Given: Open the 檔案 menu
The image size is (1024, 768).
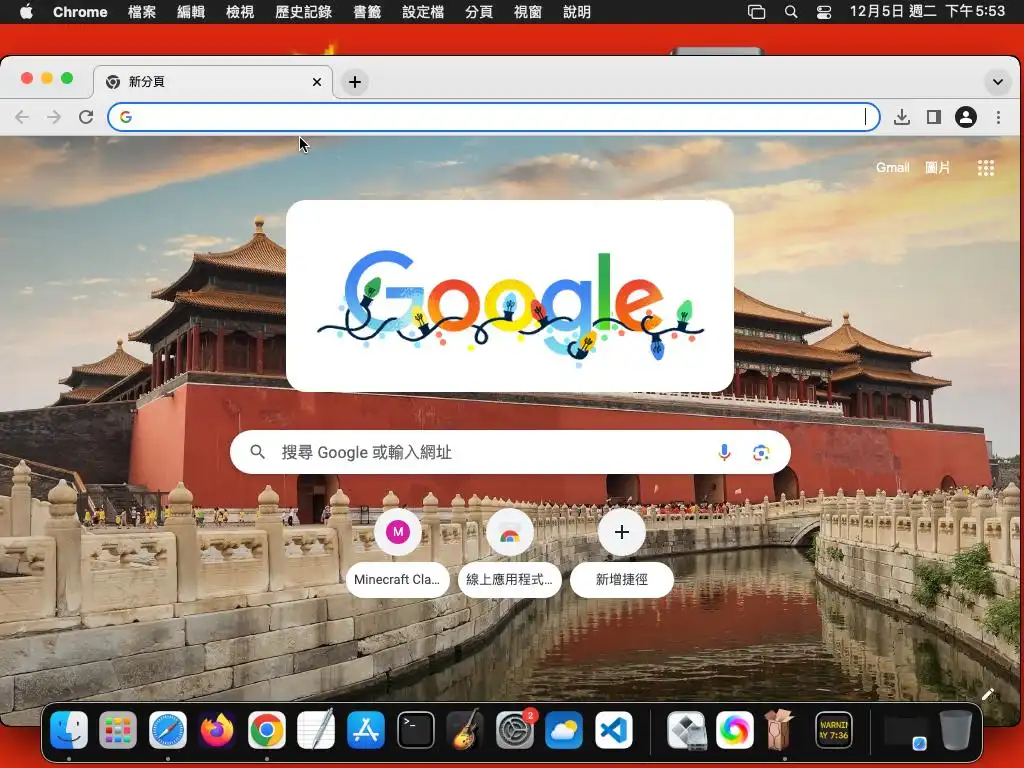Looking at the screenshot, I should 142,12.
